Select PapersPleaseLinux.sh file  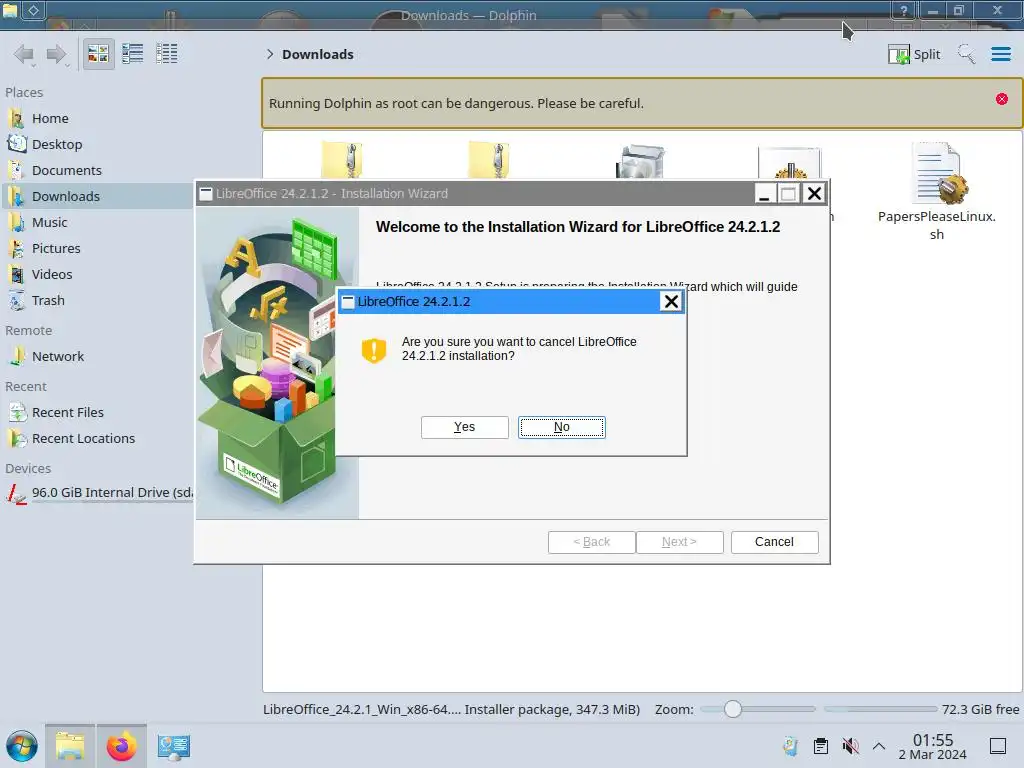click(936, 192)
